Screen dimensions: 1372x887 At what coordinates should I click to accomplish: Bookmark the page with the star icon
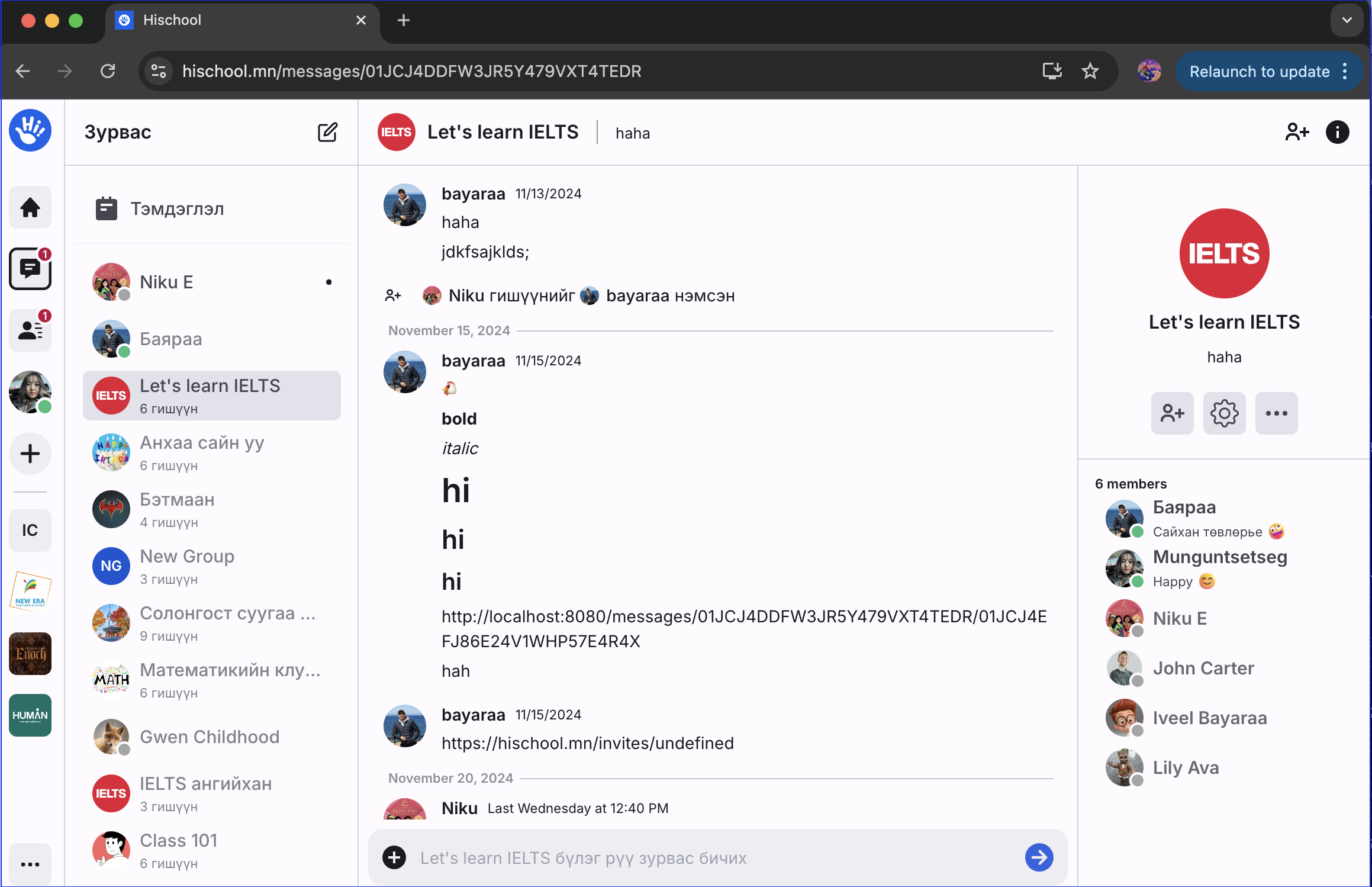[x=1090, y=72]
